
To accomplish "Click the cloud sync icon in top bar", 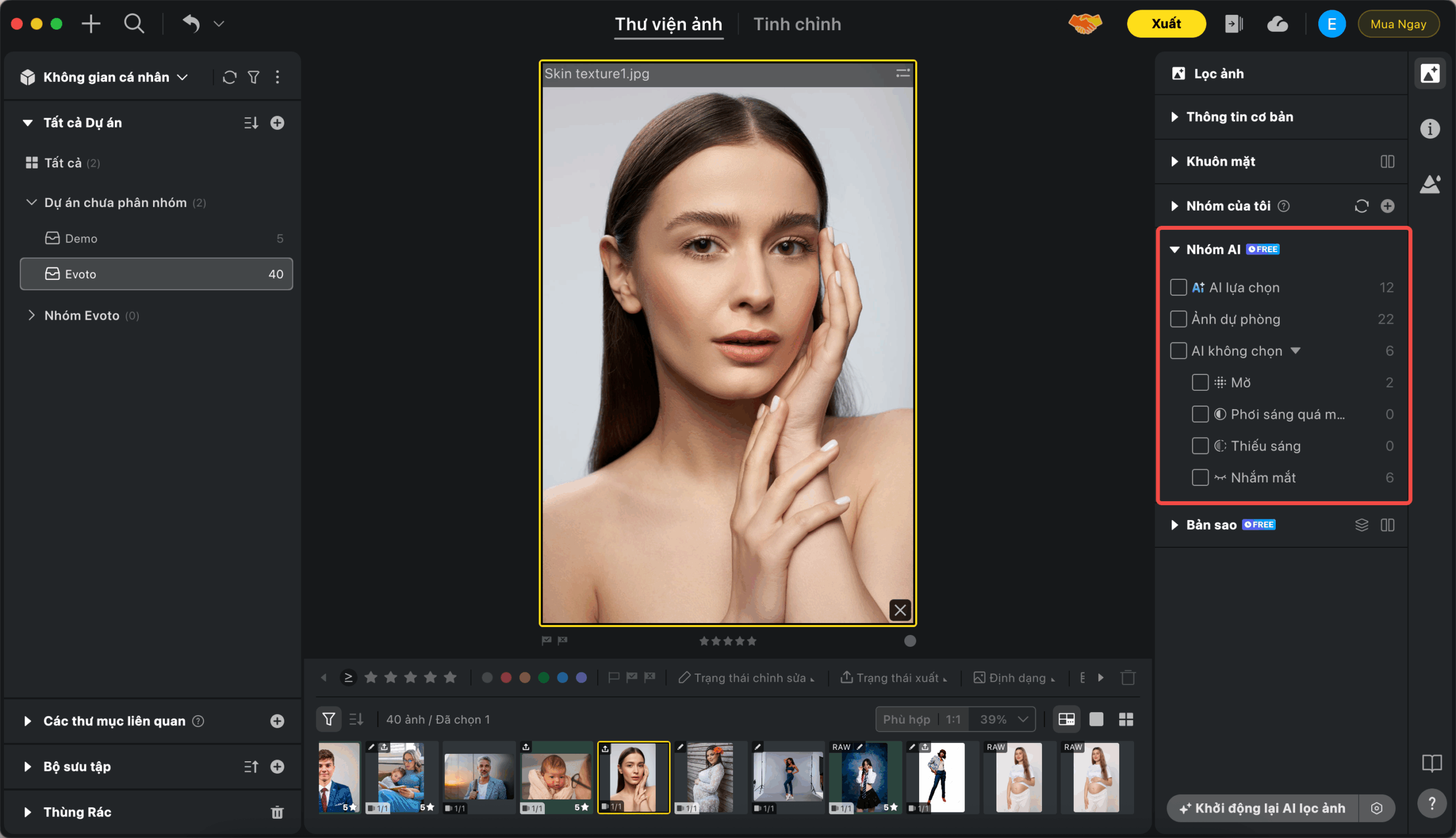I will coord(1277,24).
